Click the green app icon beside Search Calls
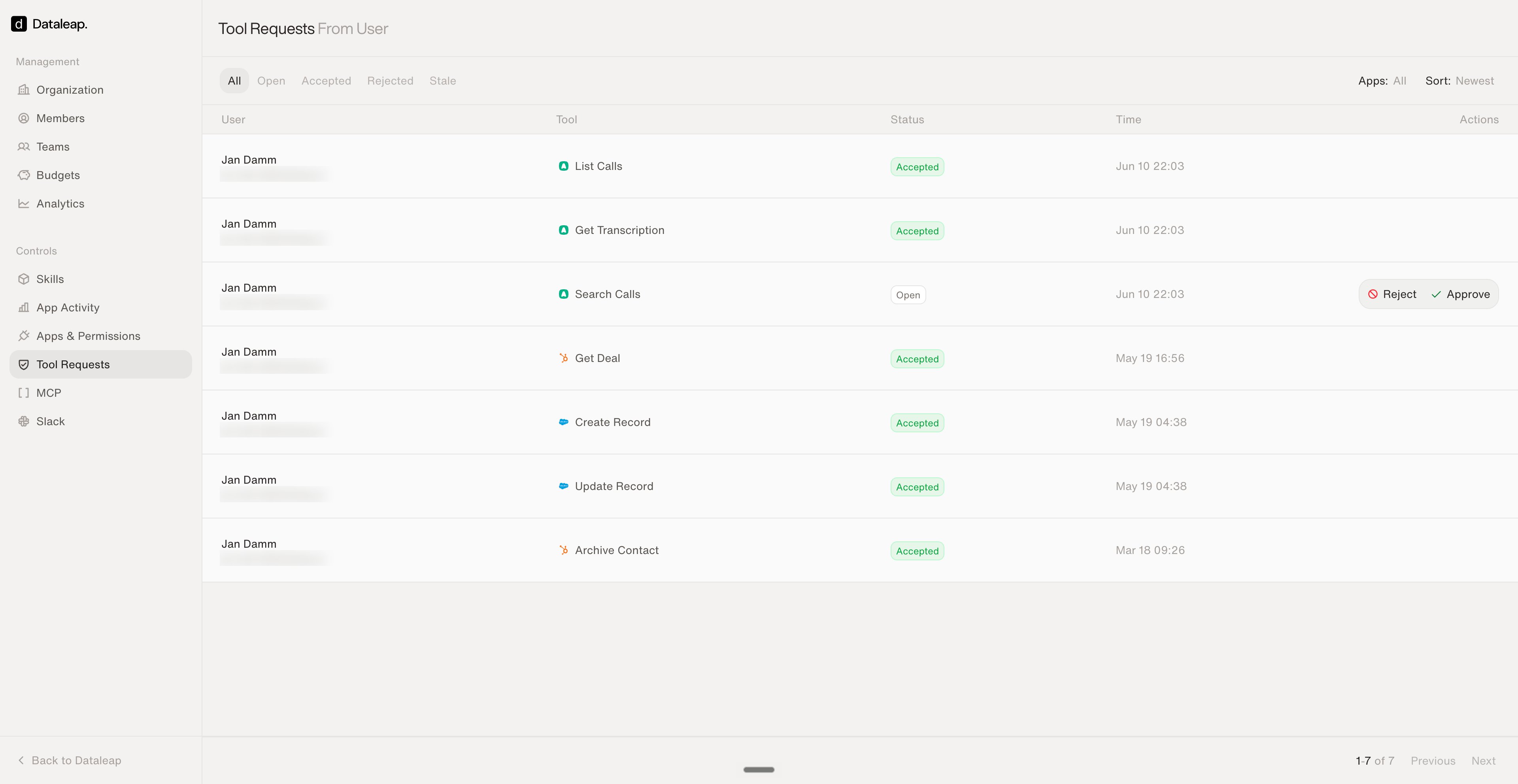 [x=563, y=294]
